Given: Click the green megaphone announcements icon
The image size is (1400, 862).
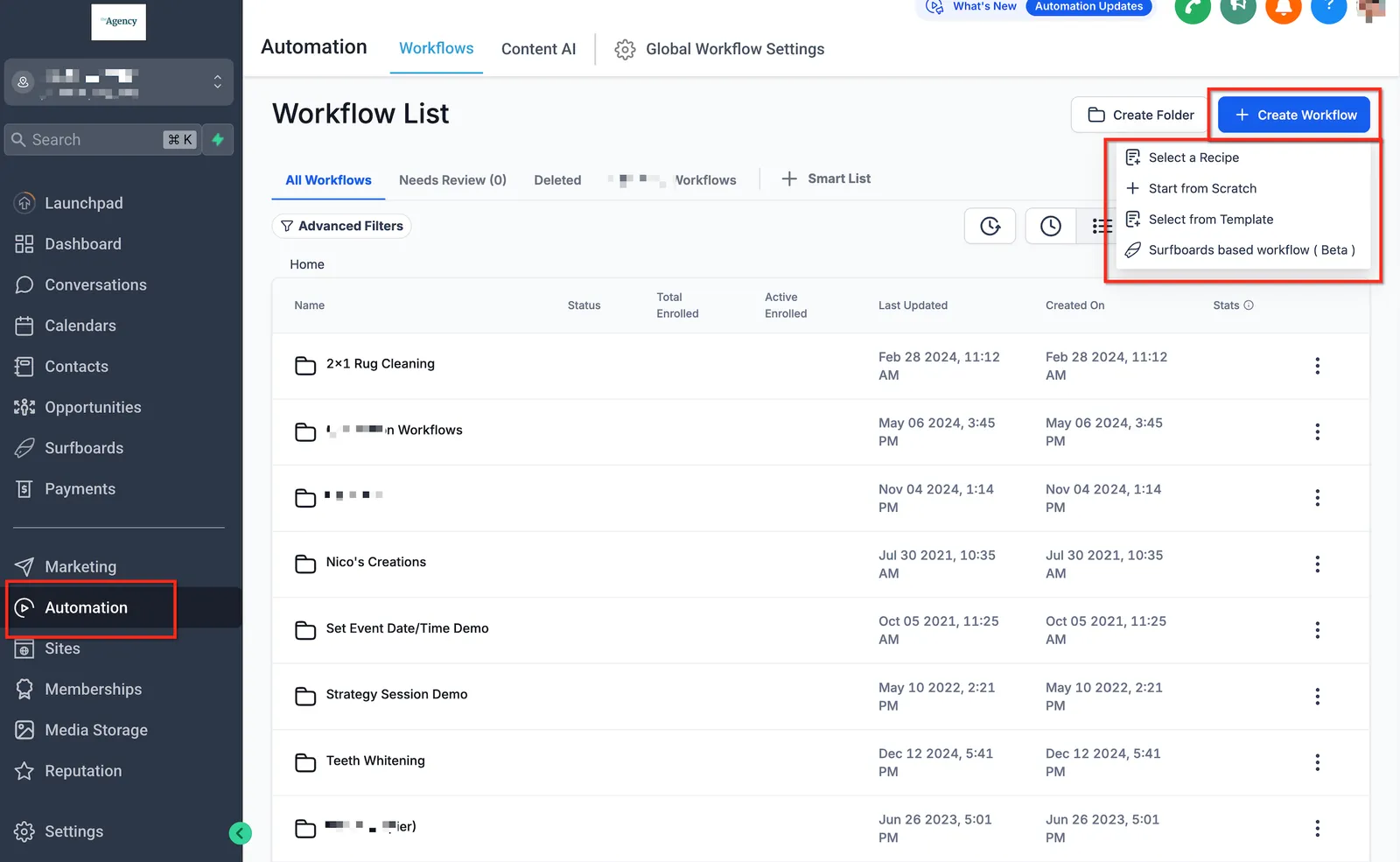Looking at the screenshot, I should coord(1238,7).
